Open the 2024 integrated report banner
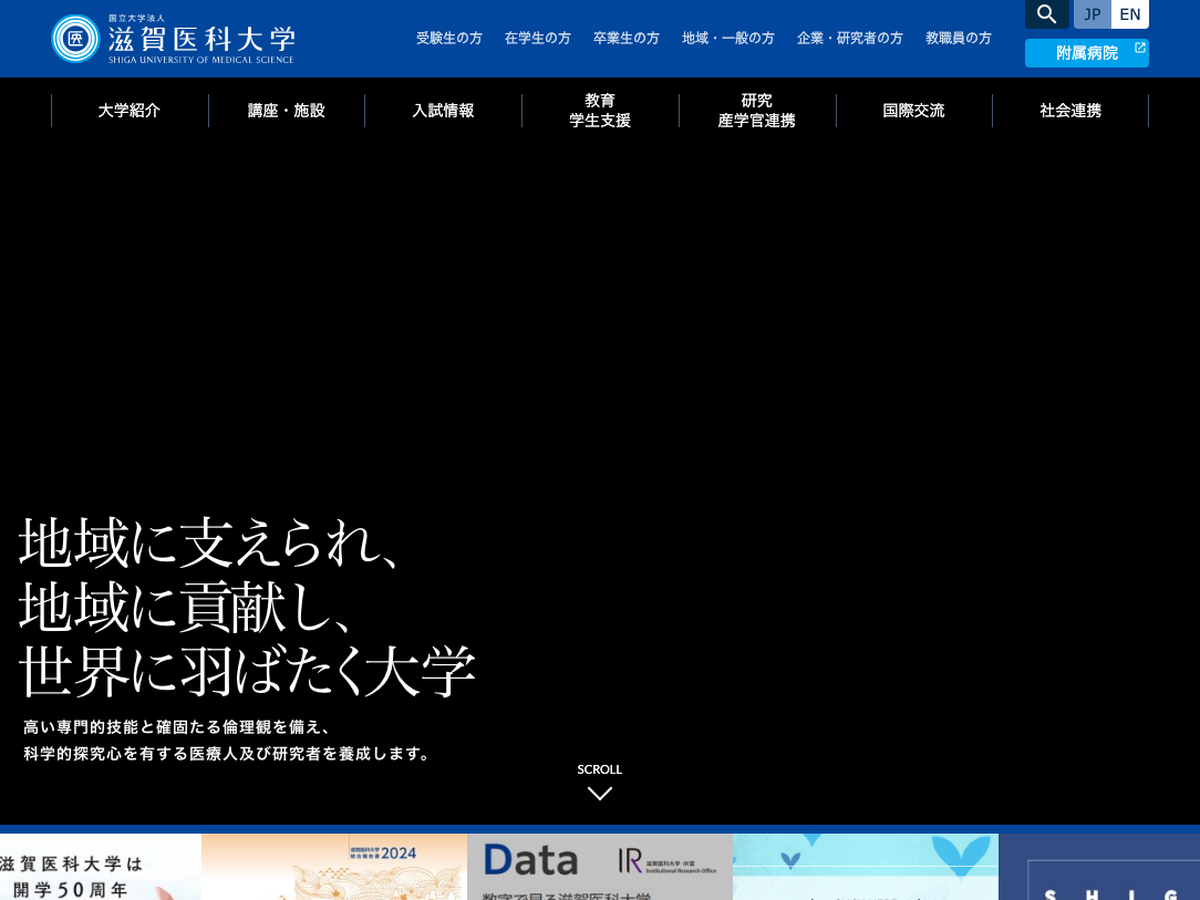The width and height of the screenshot is (1200, 900). pyautogui.click(x=334, y=867)
